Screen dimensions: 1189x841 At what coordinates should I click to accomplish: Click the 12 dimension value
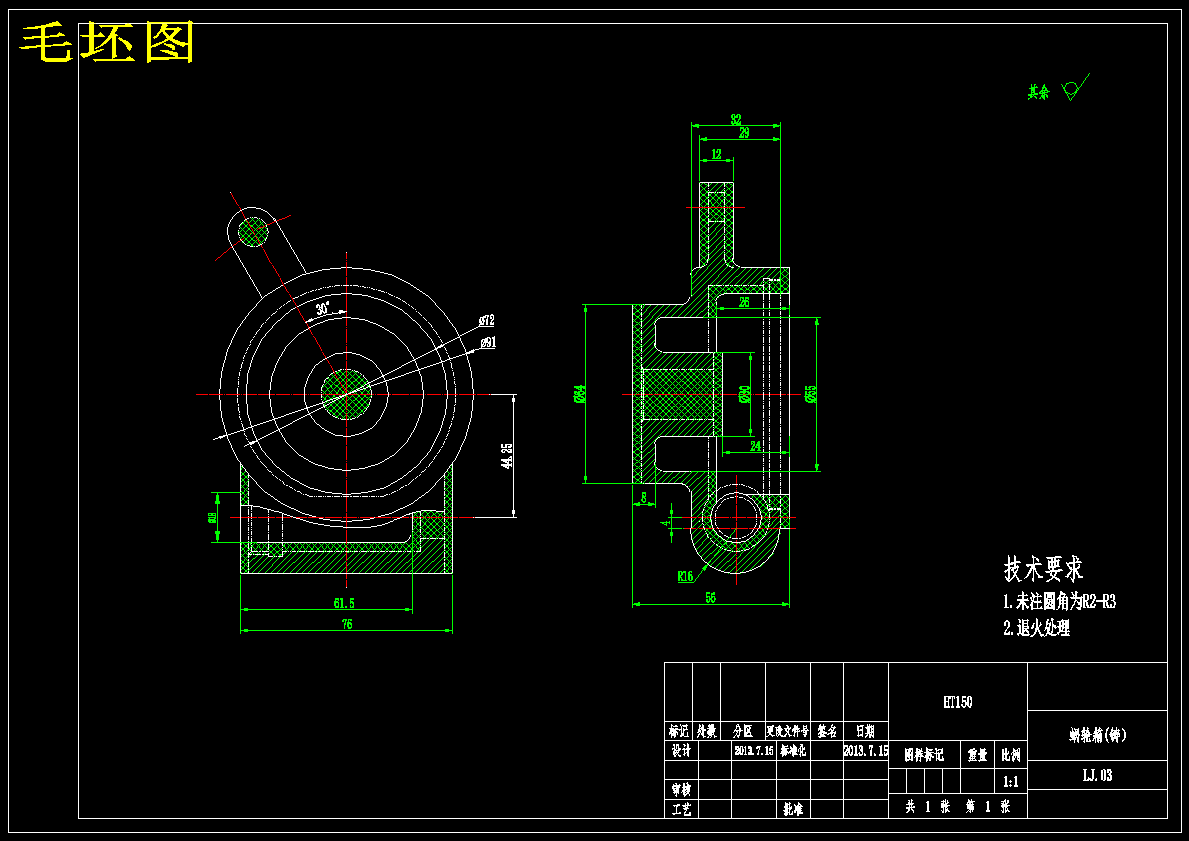pos(717,154)
